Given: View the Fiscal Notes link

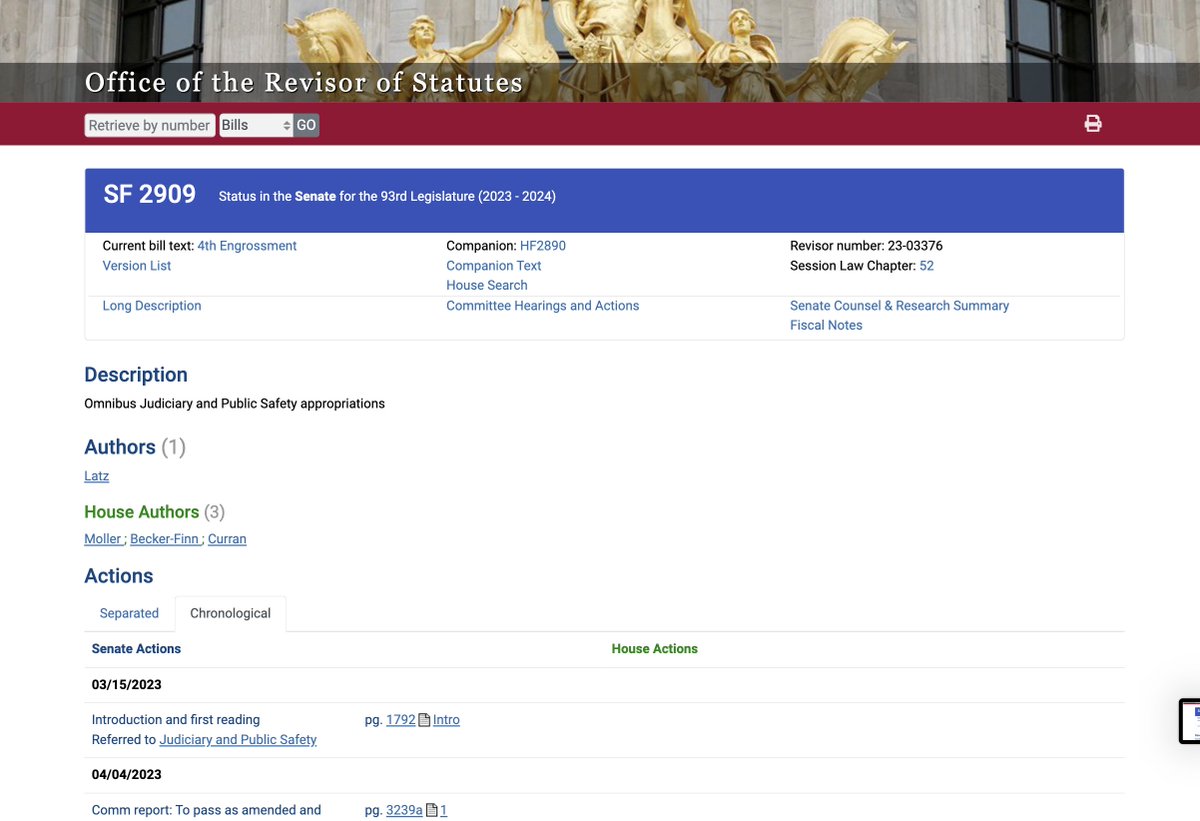Looking at the screenshot, I should [x=826, y=325].
